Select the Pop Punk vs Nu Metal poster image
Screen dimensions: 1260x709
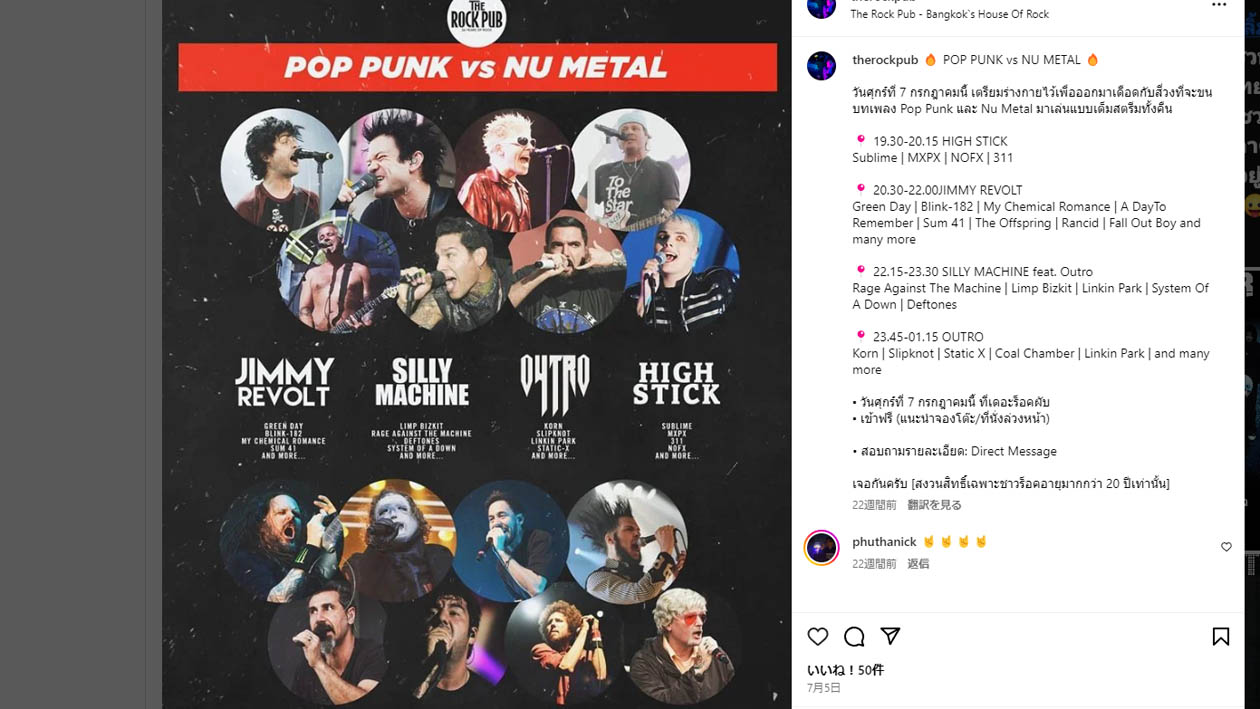(x=477, y=354)
